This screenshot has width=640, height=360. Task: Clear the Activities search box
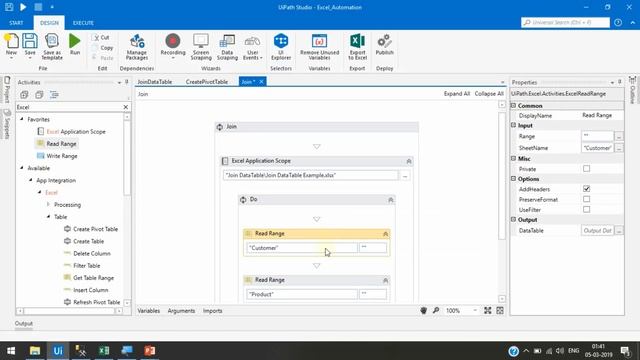click(126, 107)
